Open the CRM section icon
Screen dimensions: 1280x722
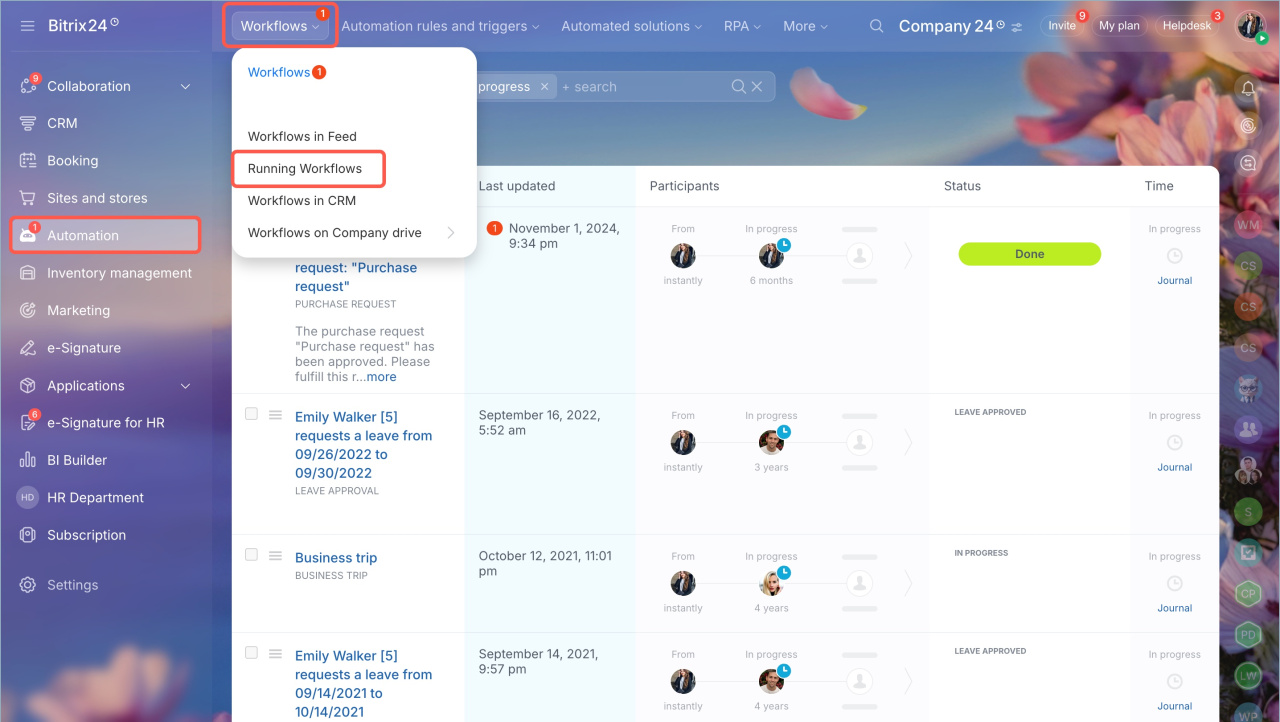tap(28, 123)
